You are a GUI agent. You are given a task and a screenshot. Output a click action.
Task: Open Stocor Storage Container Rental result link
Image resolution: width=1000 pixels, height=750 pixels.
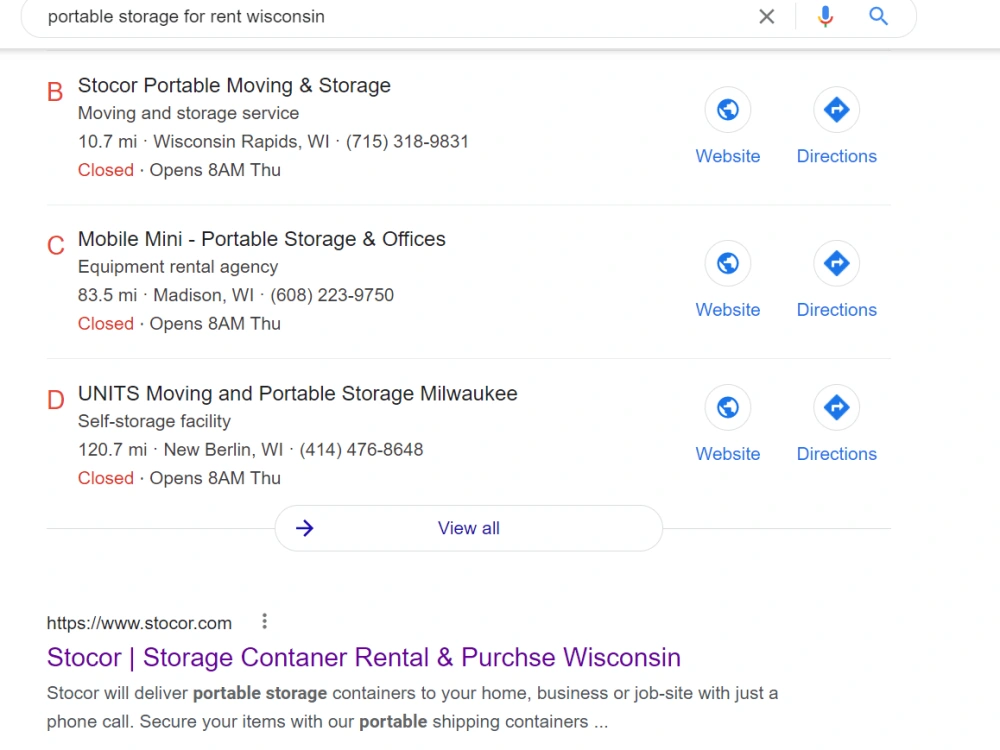pyautogui.click(x=364, y=658)
